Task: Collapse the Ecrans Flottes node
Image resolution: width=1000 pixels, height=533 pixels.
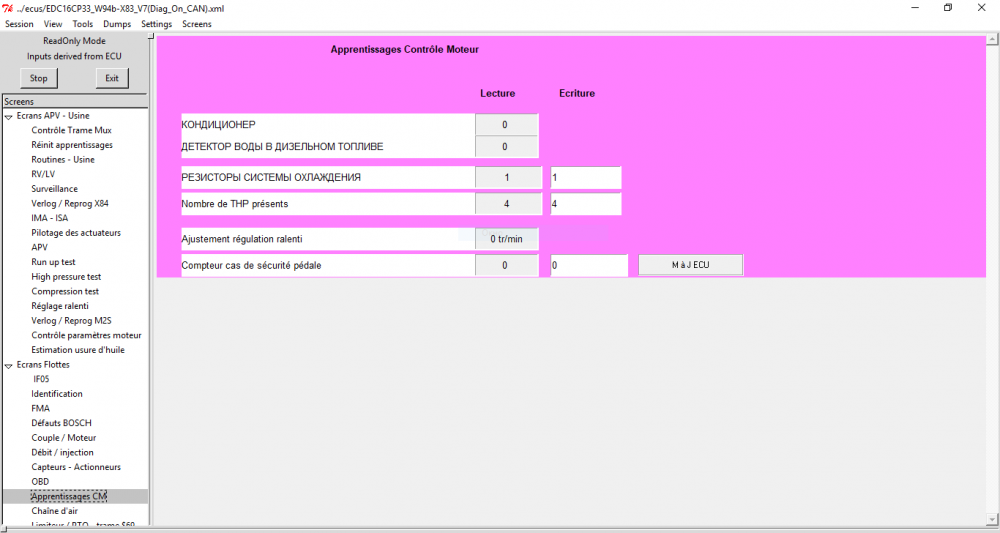Action: point(8,365)
